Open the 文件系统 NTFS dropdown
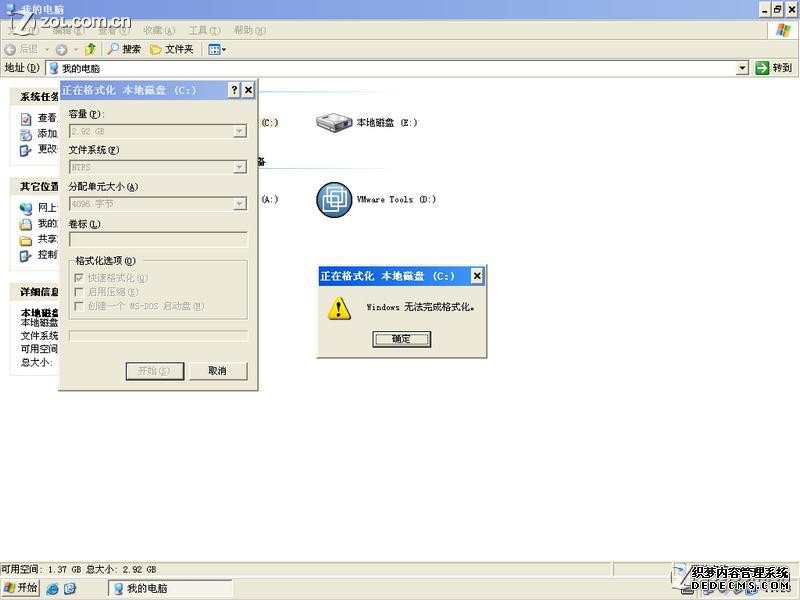The height and width of the screenshot is (600, 800). point(239,167)
